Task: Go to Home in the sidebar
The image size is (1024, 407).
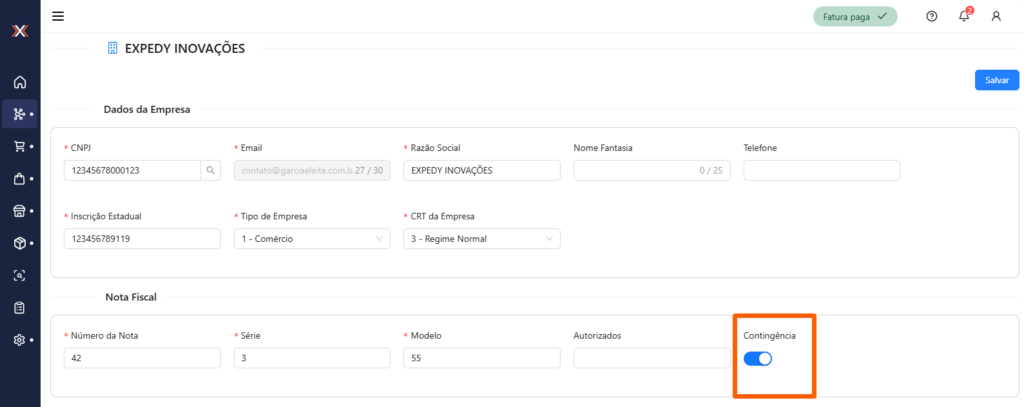Action: (x=19, y=82)
